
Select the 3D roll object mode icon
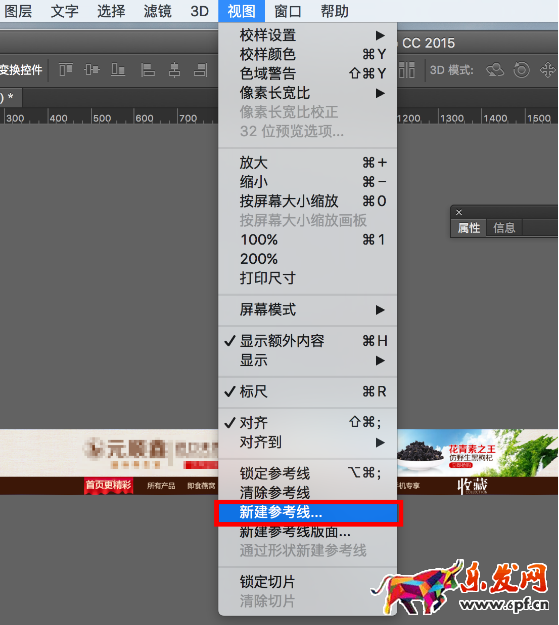[522, 70]
